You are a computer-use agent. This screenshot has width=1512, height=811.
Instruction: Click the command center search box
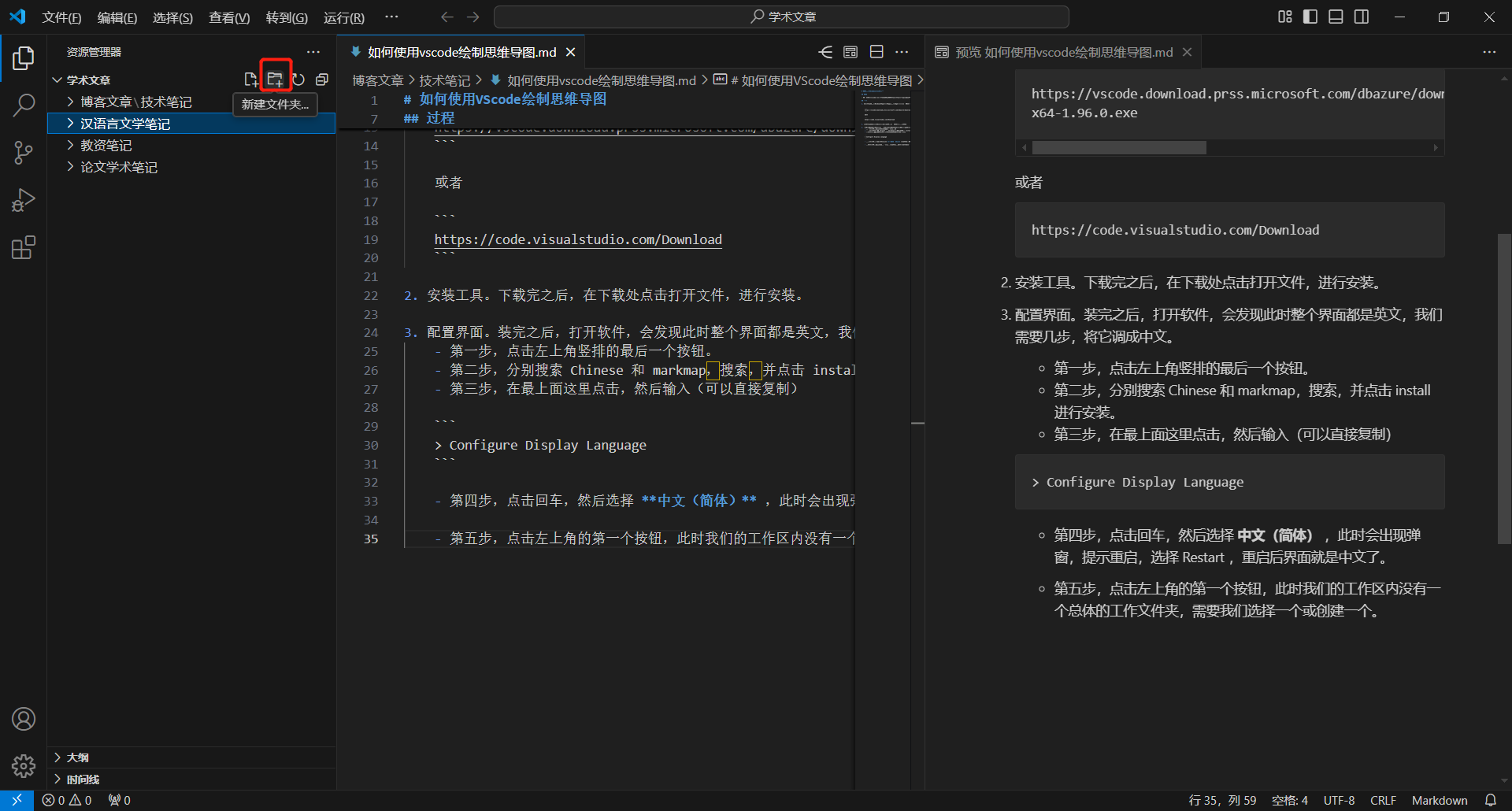pos(781,17)
